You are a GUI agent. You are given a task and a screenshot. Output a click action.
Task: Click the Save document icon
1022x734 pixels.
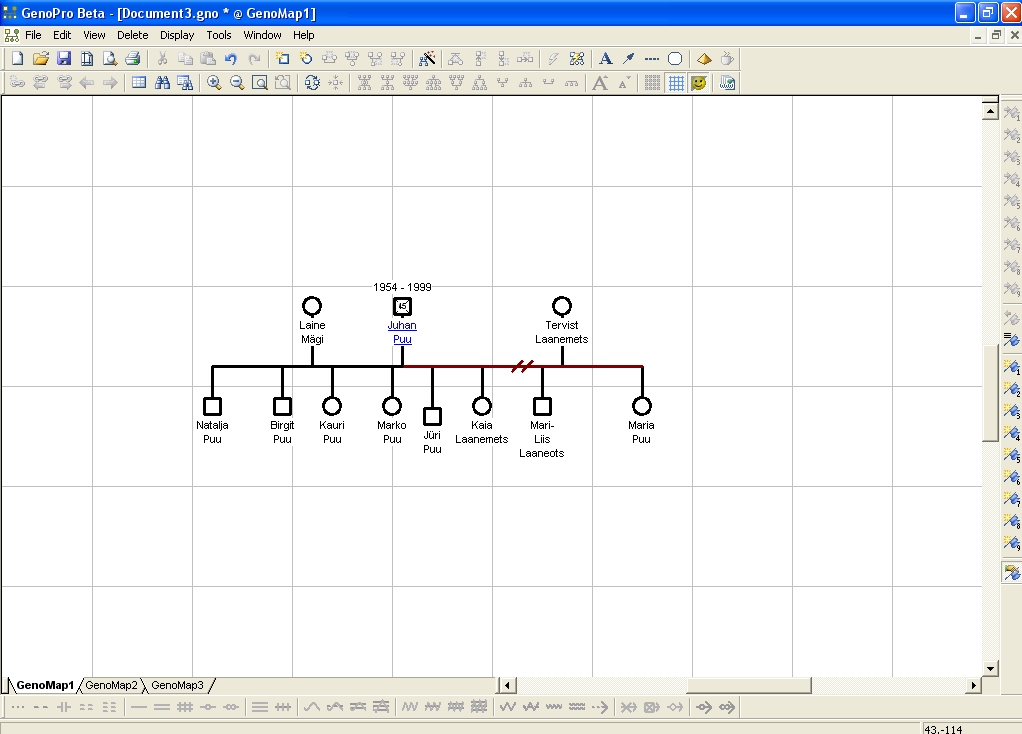point(63,59)
